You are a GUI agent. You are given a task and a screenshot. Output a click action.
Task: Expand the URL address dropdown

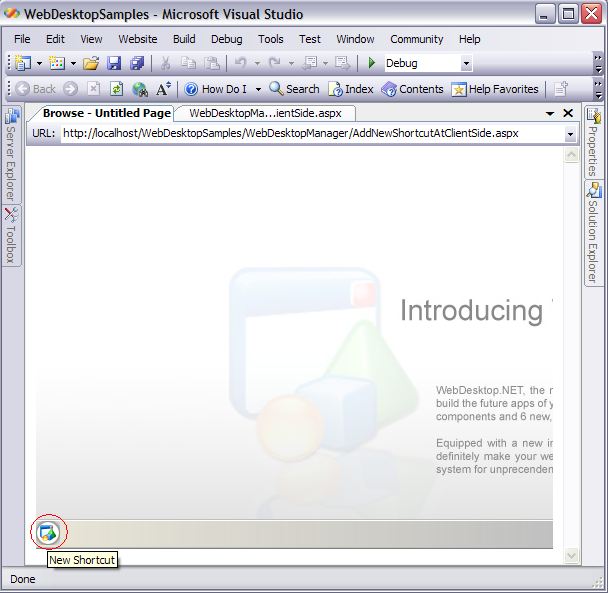570,134
